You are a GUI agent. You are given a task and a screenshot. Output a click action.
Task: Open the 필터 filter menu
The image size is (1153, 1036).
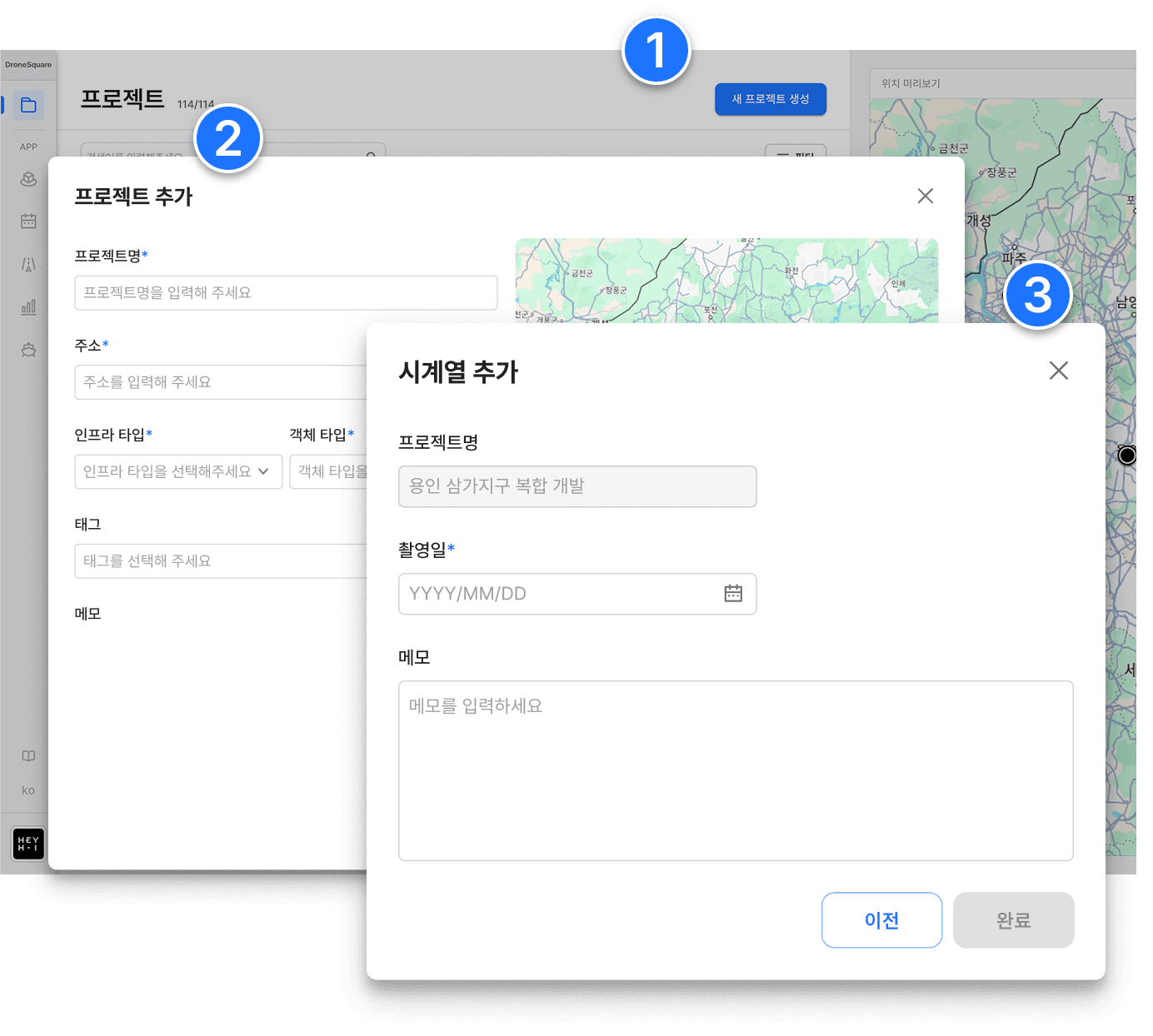click(795, 155)
